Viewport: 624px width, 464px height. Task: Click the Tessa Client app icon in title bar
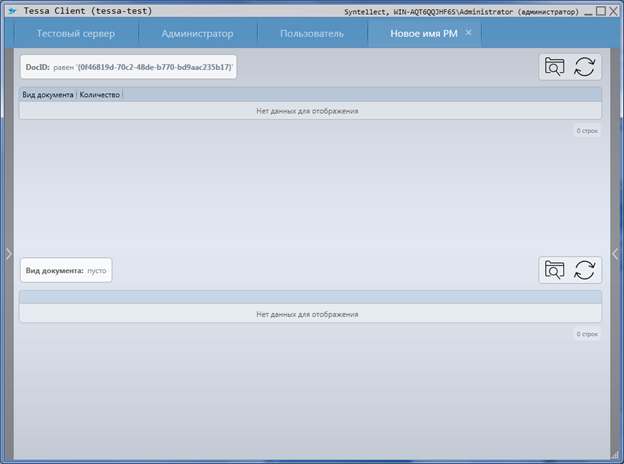(x=11, y=11)
